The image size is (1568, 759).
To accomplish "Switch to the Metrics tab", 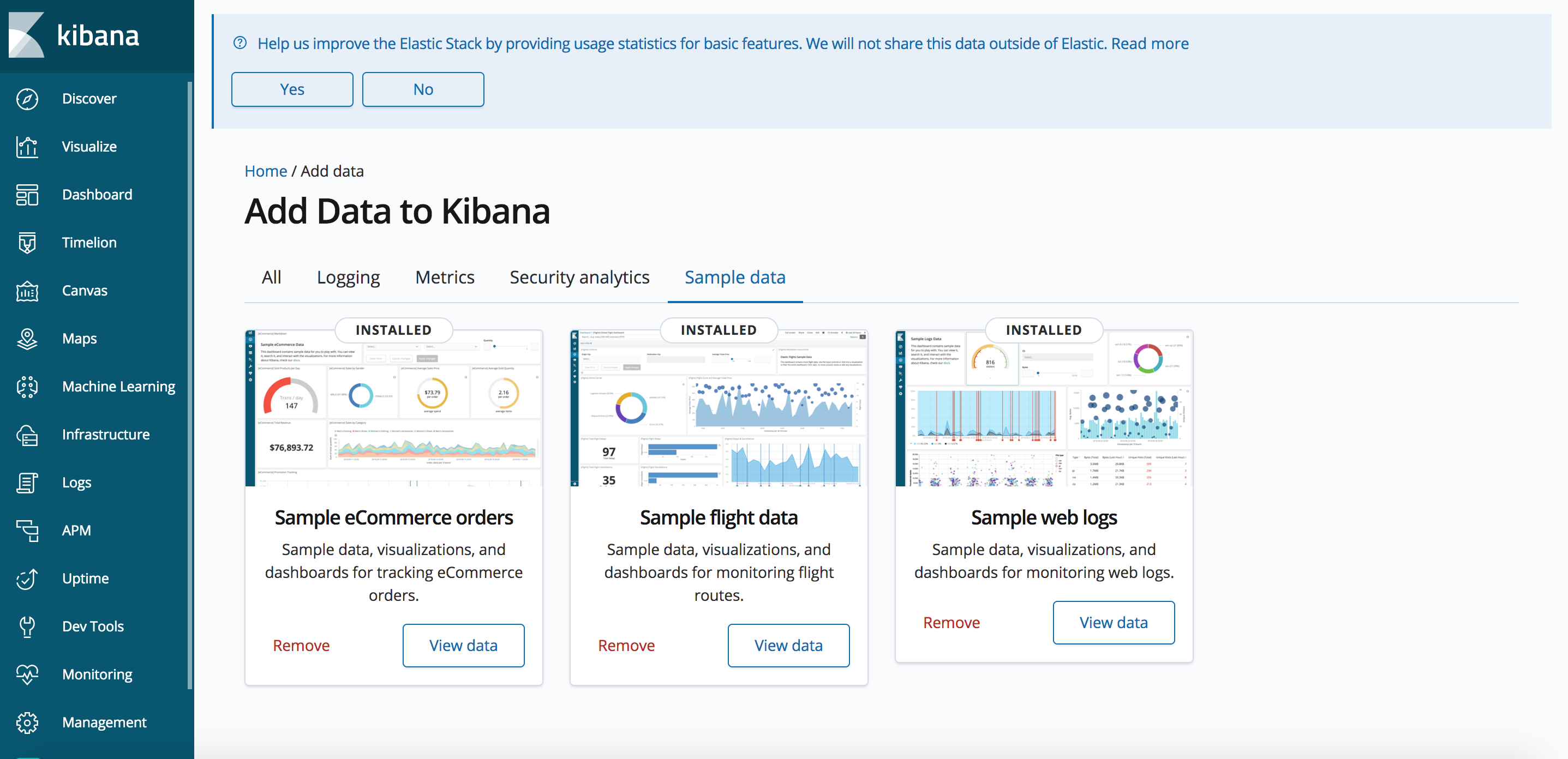I will click(x=444, y=278).
